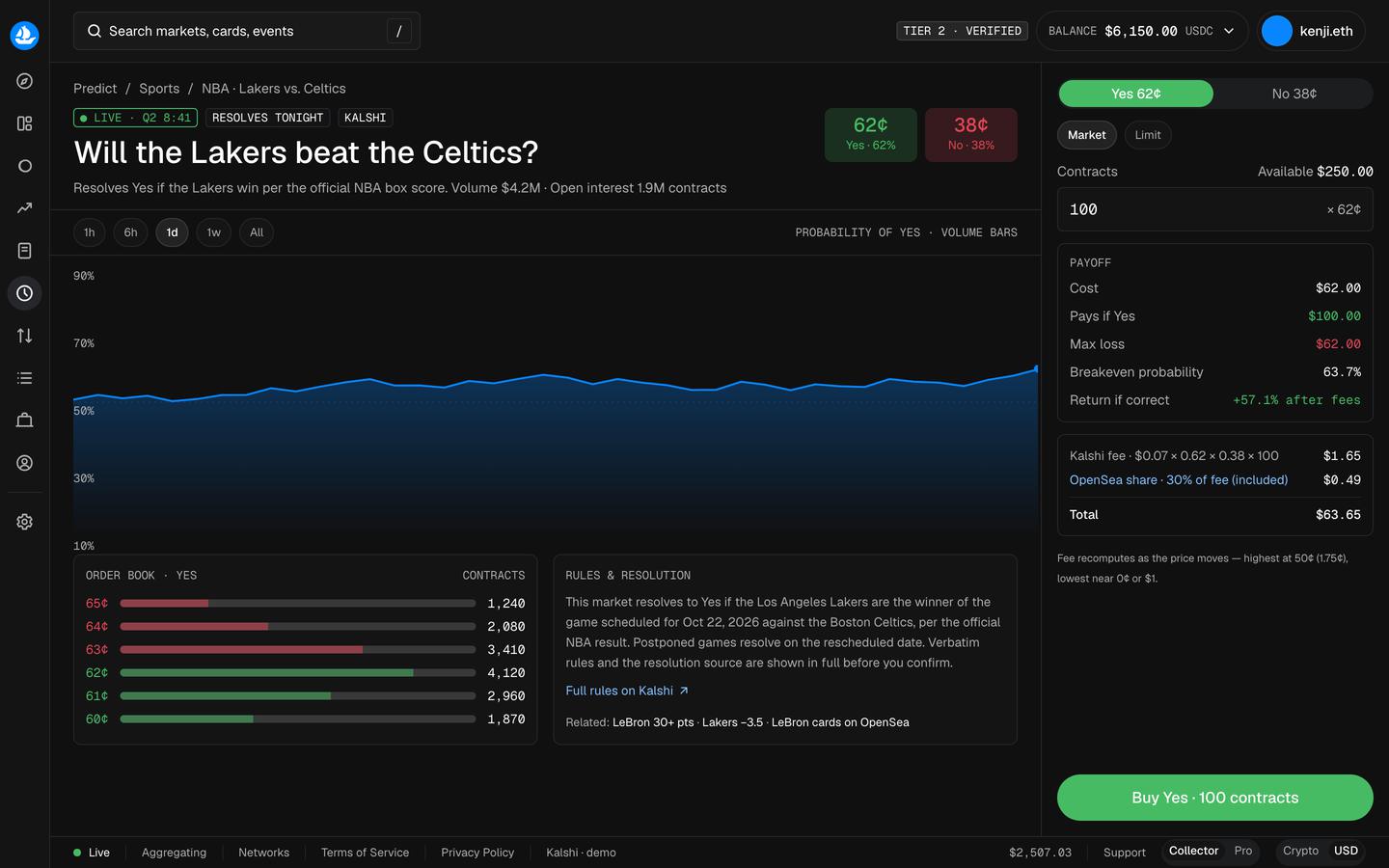Click the green Live status dot in footer
Image resolution: width=1389 pixels, height=868 pixels.
77,853
